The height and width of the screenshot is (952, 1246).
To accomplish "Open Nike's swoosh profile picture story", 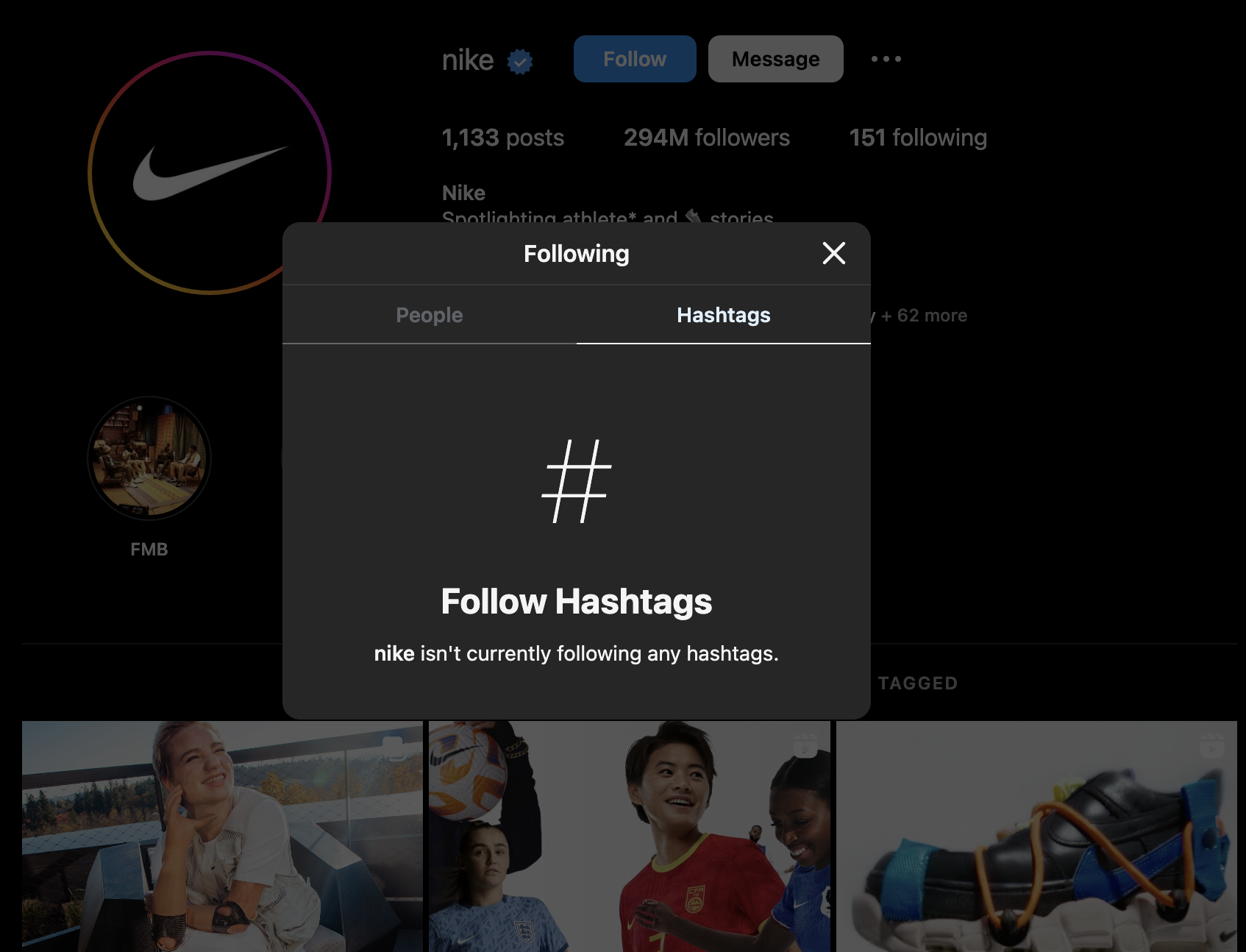I will [x=209, y=173].
